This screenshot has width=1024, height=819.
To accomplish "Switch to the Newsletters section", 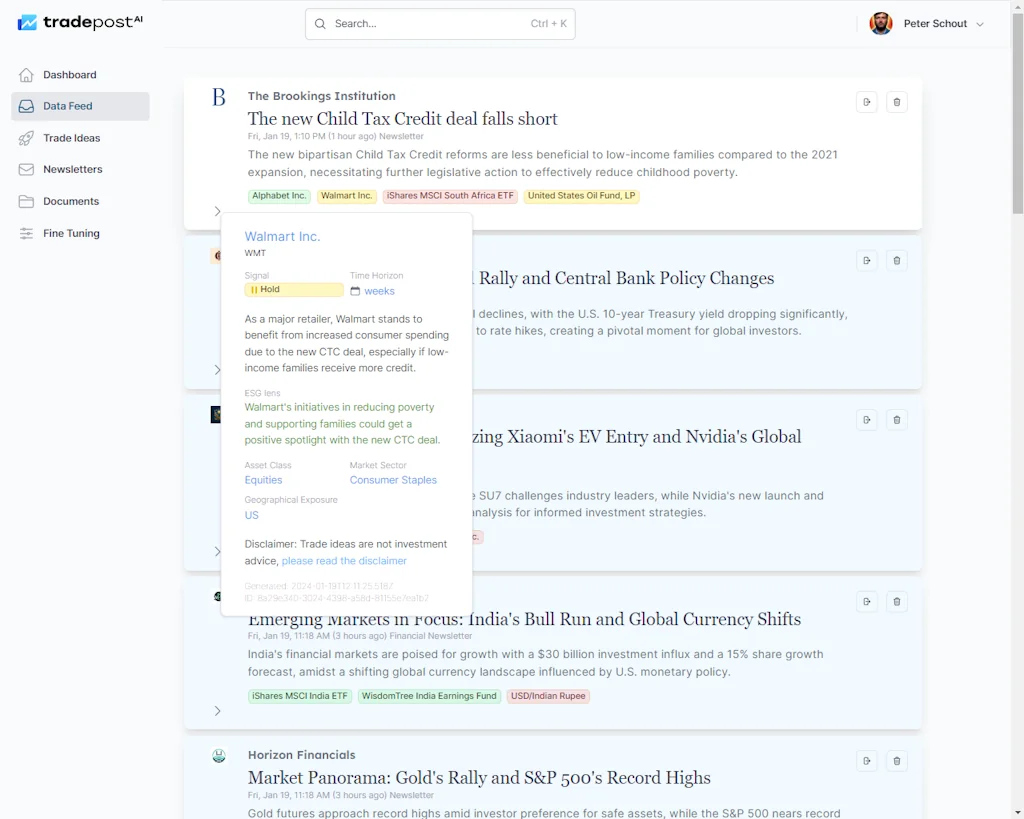I will [72, 169].
